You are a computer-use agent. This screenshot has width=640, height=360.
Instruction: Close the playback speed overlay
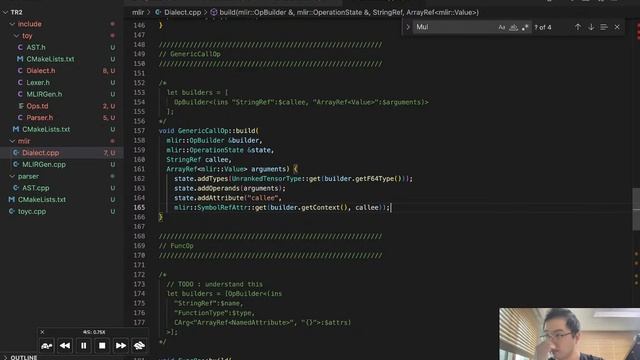pyautogui.click(x=42, y=332)
